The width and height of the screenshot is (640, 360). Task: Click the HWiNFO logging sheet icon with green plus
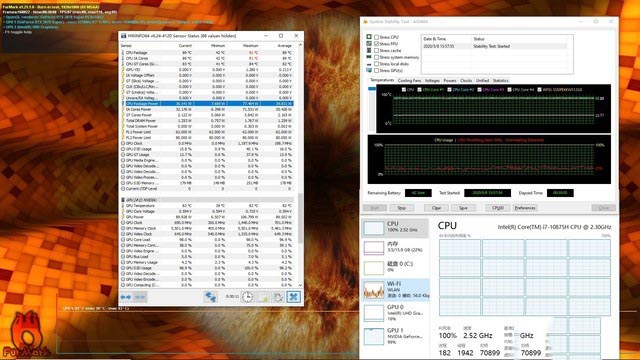(x=262, y=297)
